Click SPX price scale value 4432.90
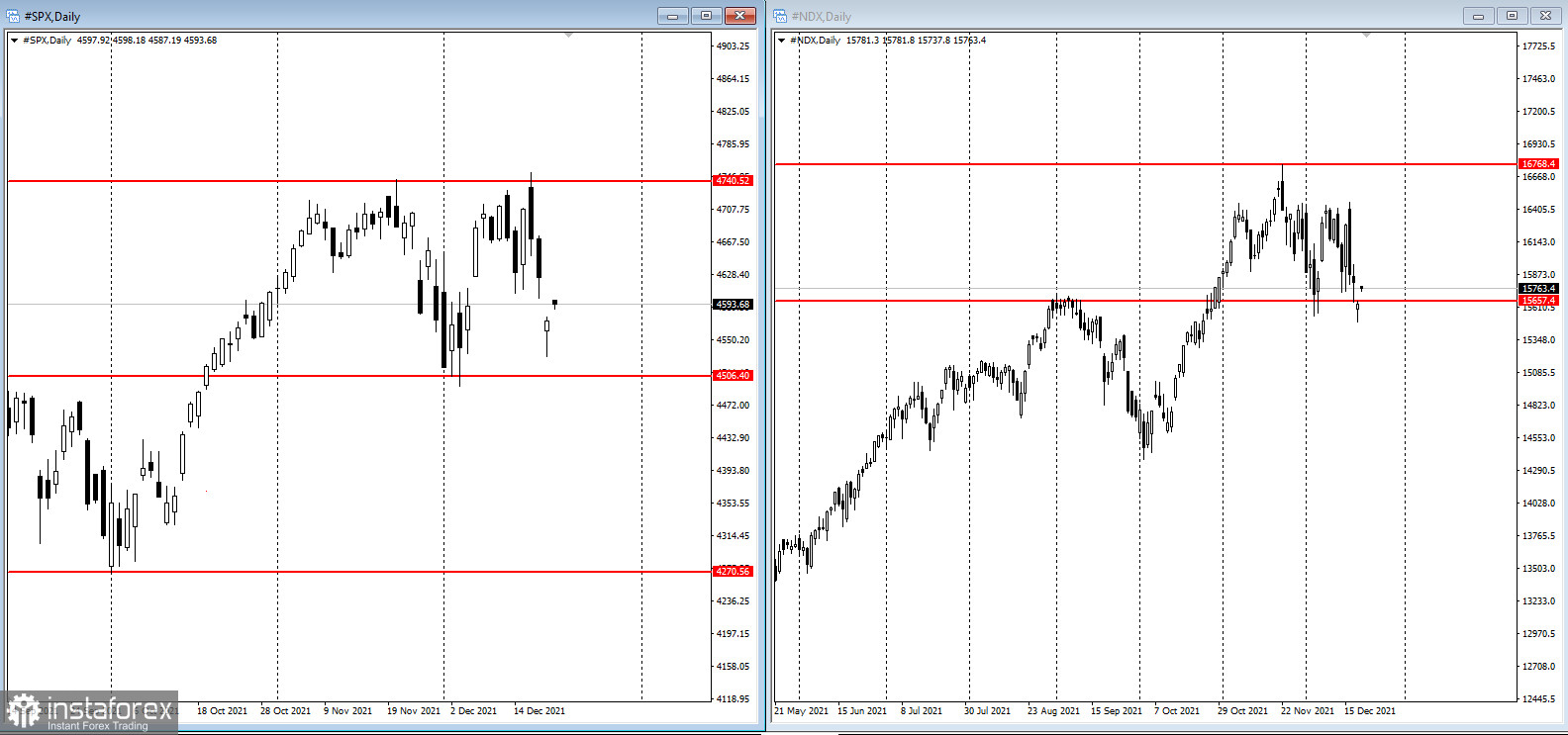 click(733, 438)
